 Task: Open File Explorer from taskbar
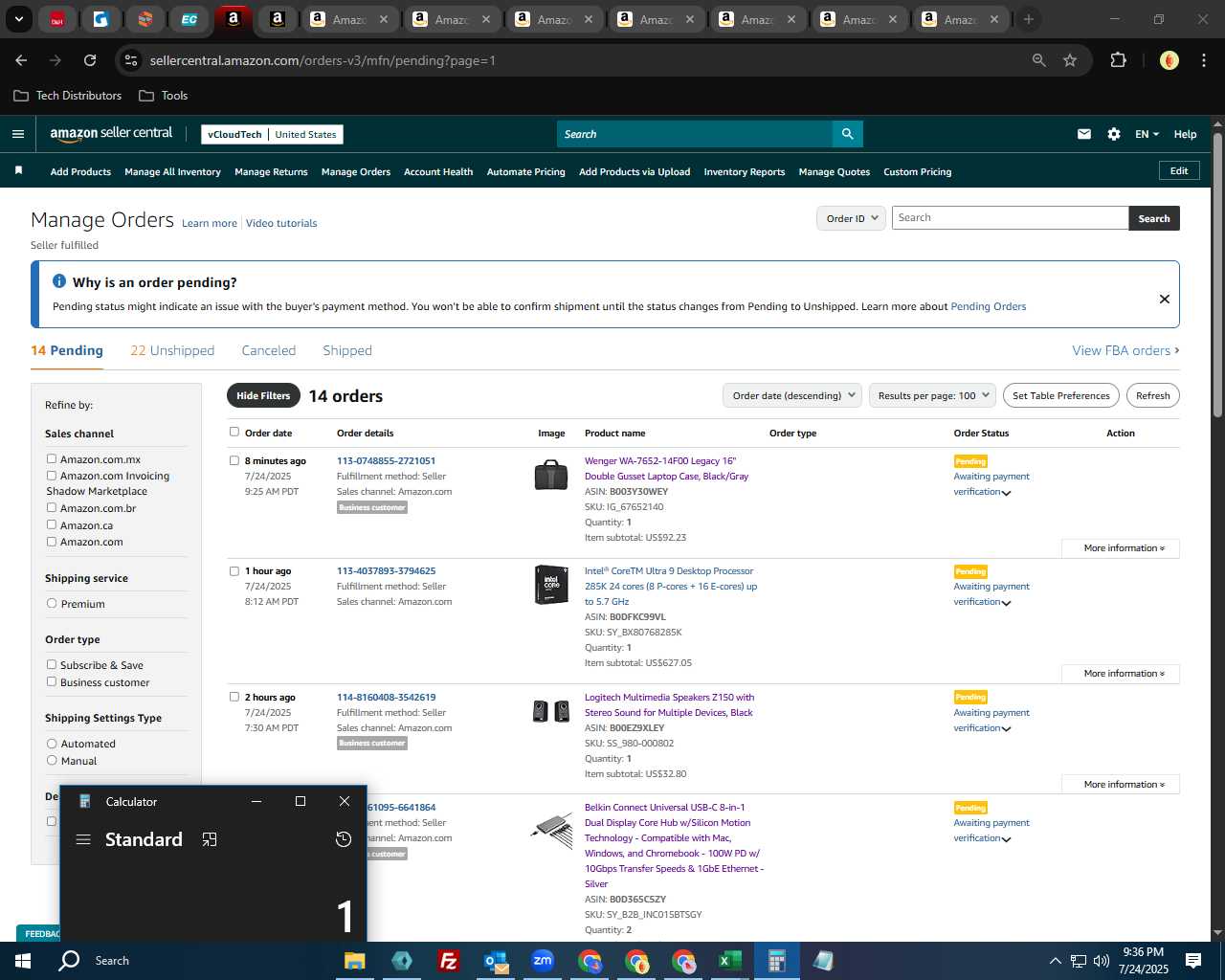[x=354, y=961]
